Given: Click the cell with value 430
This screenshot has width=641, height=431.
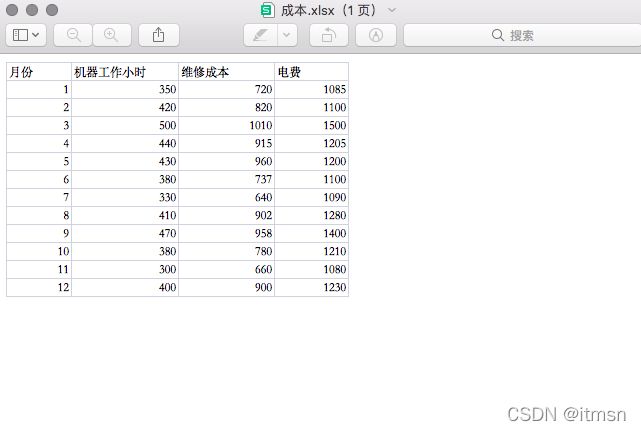Looking at the screenshot, I should coord(125,162).
